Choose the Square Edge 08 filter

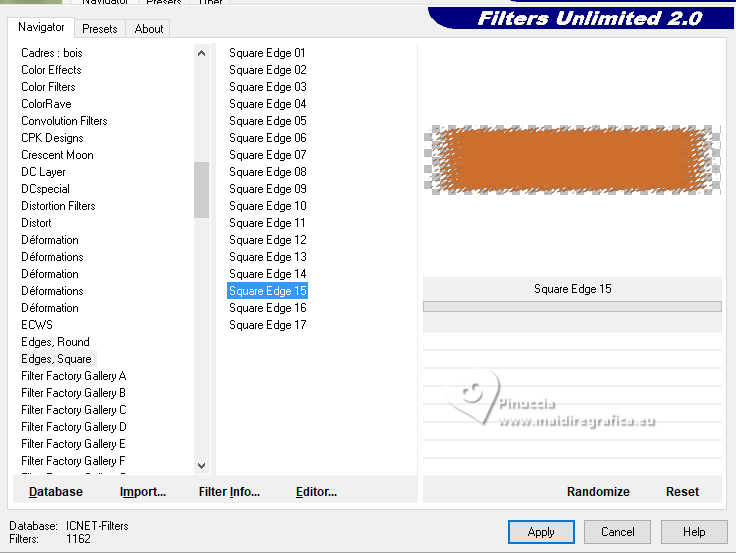(x=268, y=172)
